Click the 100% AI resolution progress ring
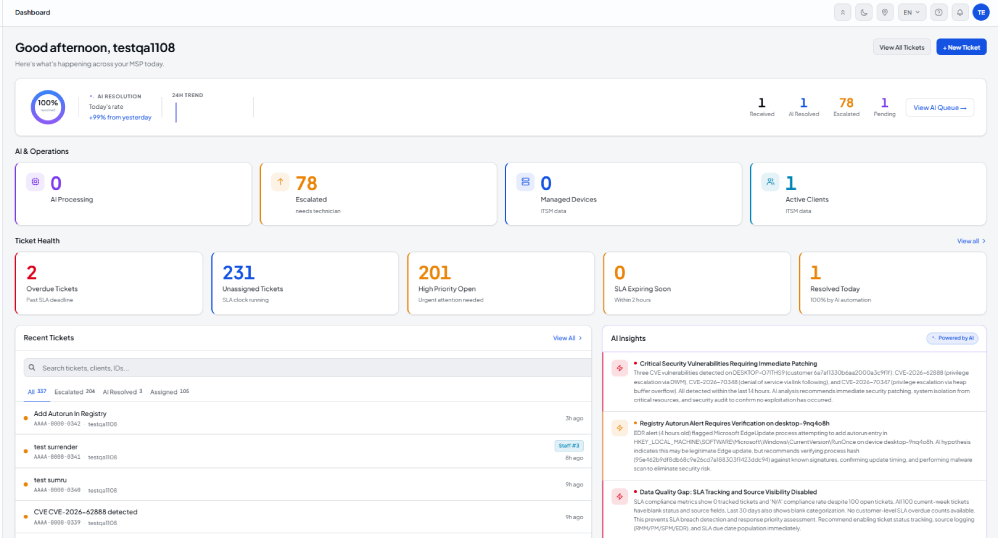Screen dimensions: 998x538 click(x=48, y=107)
